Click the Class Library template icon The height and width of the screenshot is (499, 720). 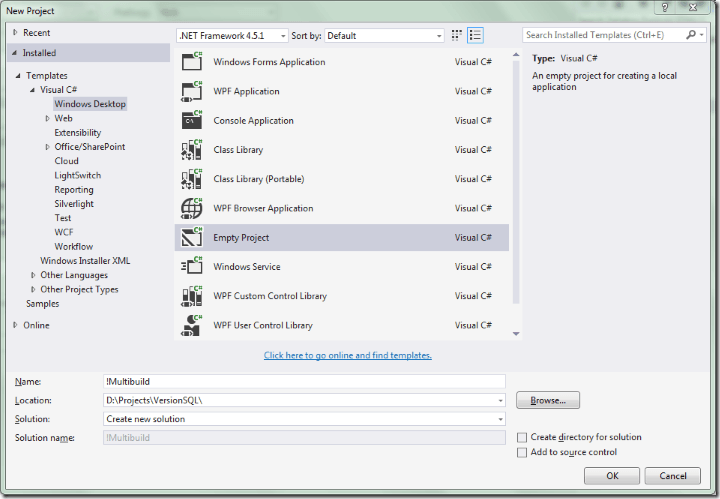191,150
